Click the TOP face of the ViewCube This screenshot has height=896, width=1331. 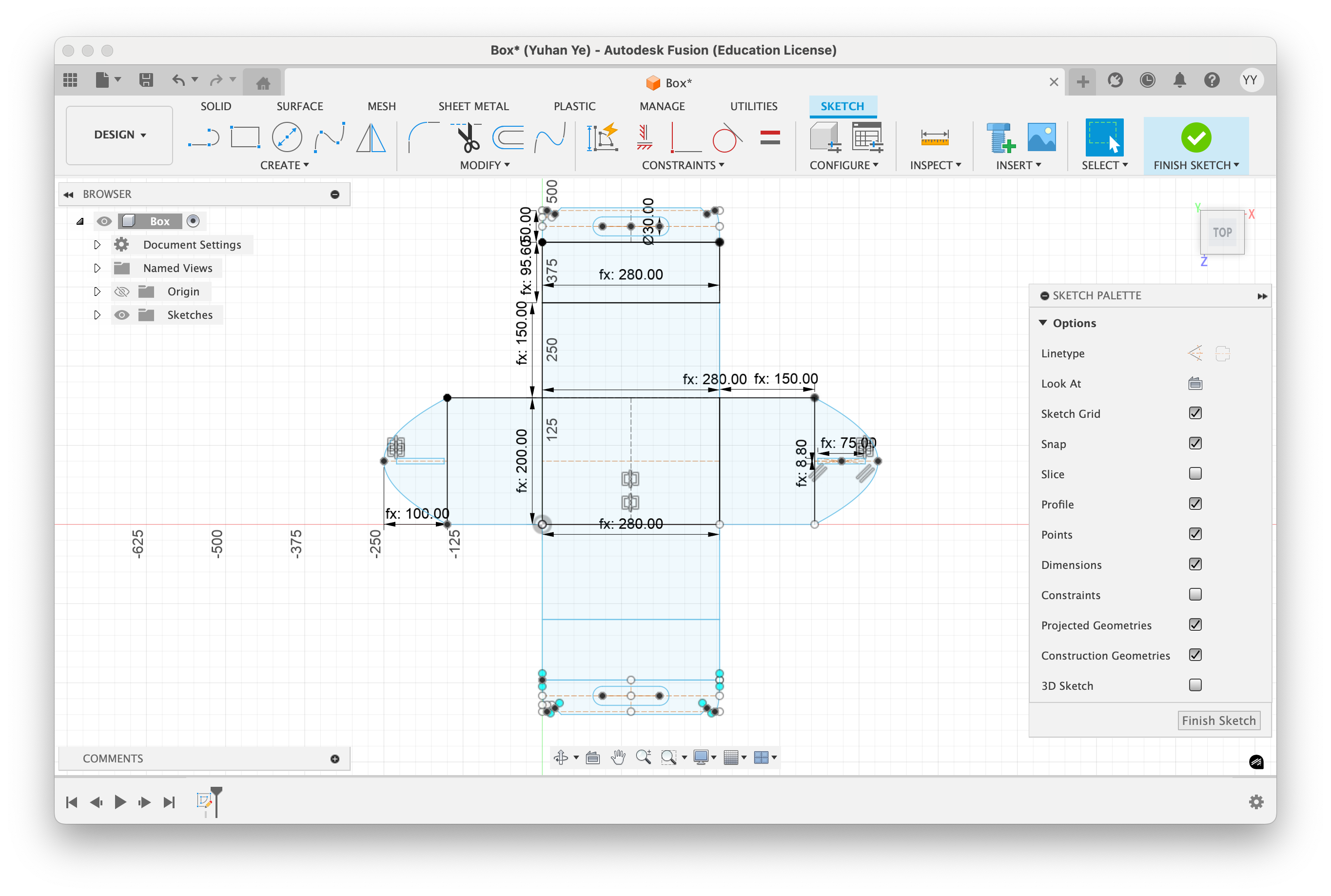pos(1222,233)
